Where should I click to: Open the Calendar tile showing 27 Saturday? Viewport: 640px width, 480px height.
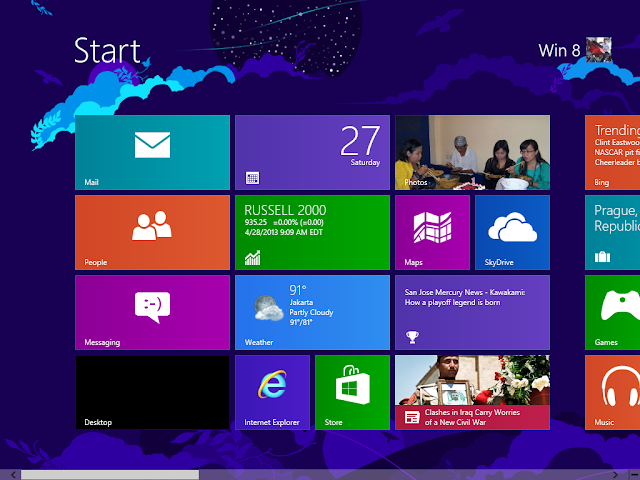click(312, 152)
